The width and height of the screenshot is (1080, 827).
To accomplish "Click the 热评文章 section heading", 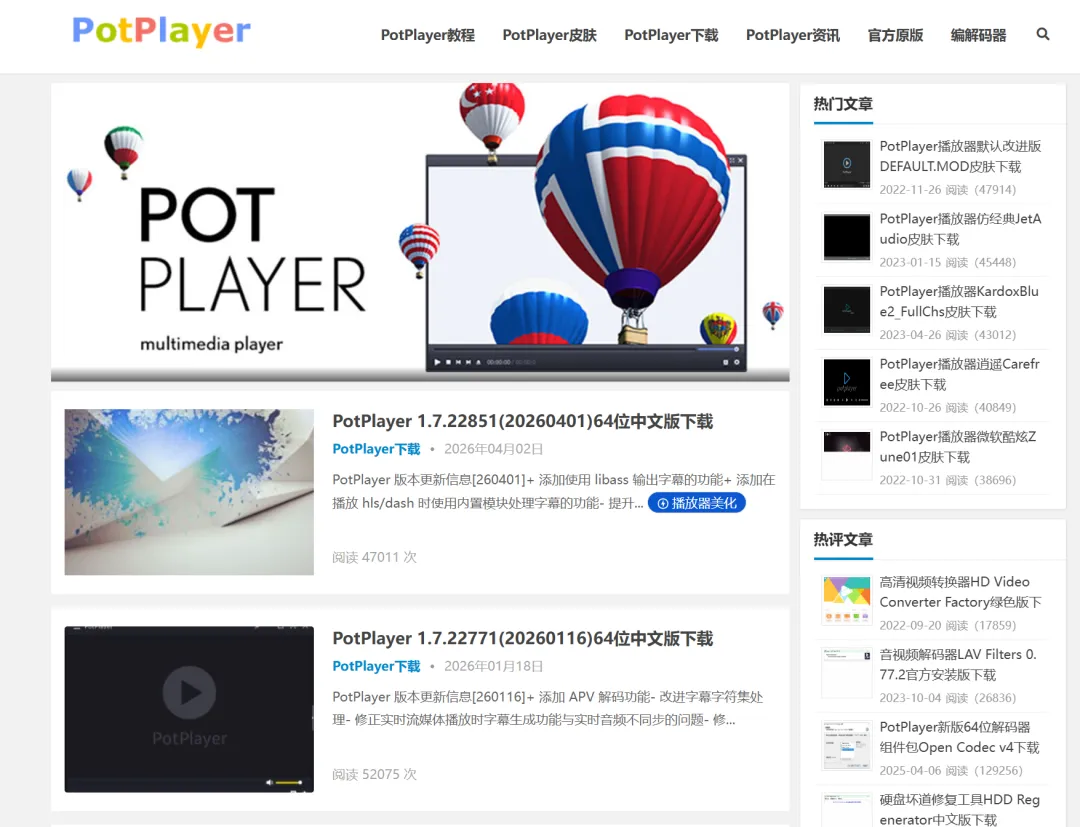I will point(843,540).
